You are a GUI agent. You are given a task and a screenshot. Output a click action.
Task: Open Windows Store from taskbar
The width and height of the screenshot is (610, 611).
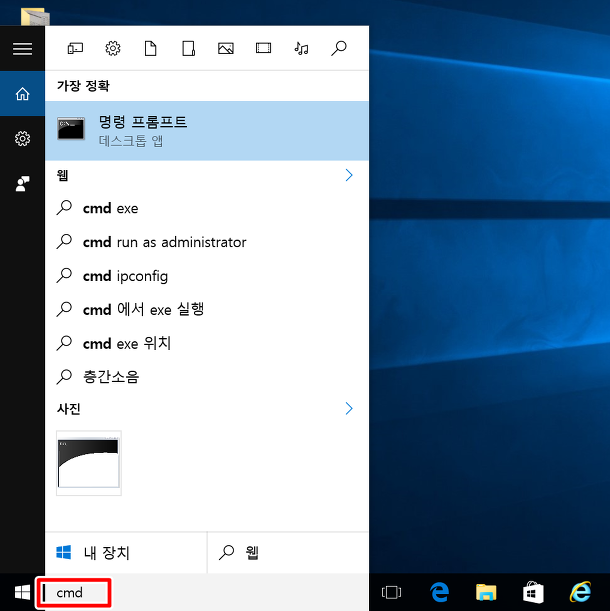[533, 592]
